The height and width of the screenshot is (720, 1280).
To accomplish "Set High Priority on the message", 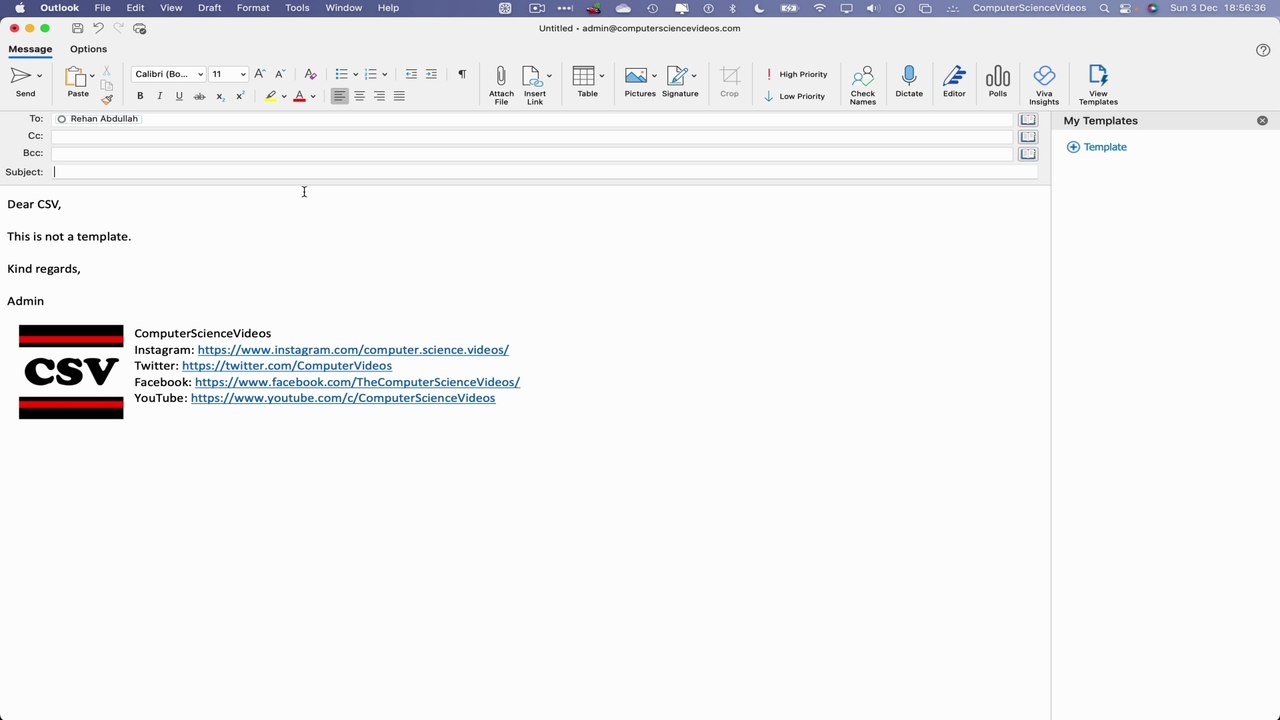I will point(796,74).
